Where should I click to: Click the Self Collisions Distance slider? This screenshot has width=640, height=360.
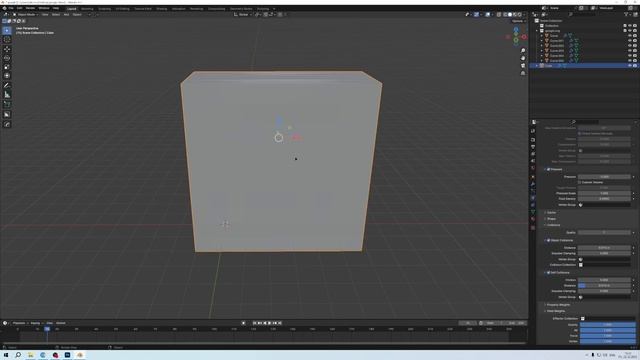(x=604, y=286)
